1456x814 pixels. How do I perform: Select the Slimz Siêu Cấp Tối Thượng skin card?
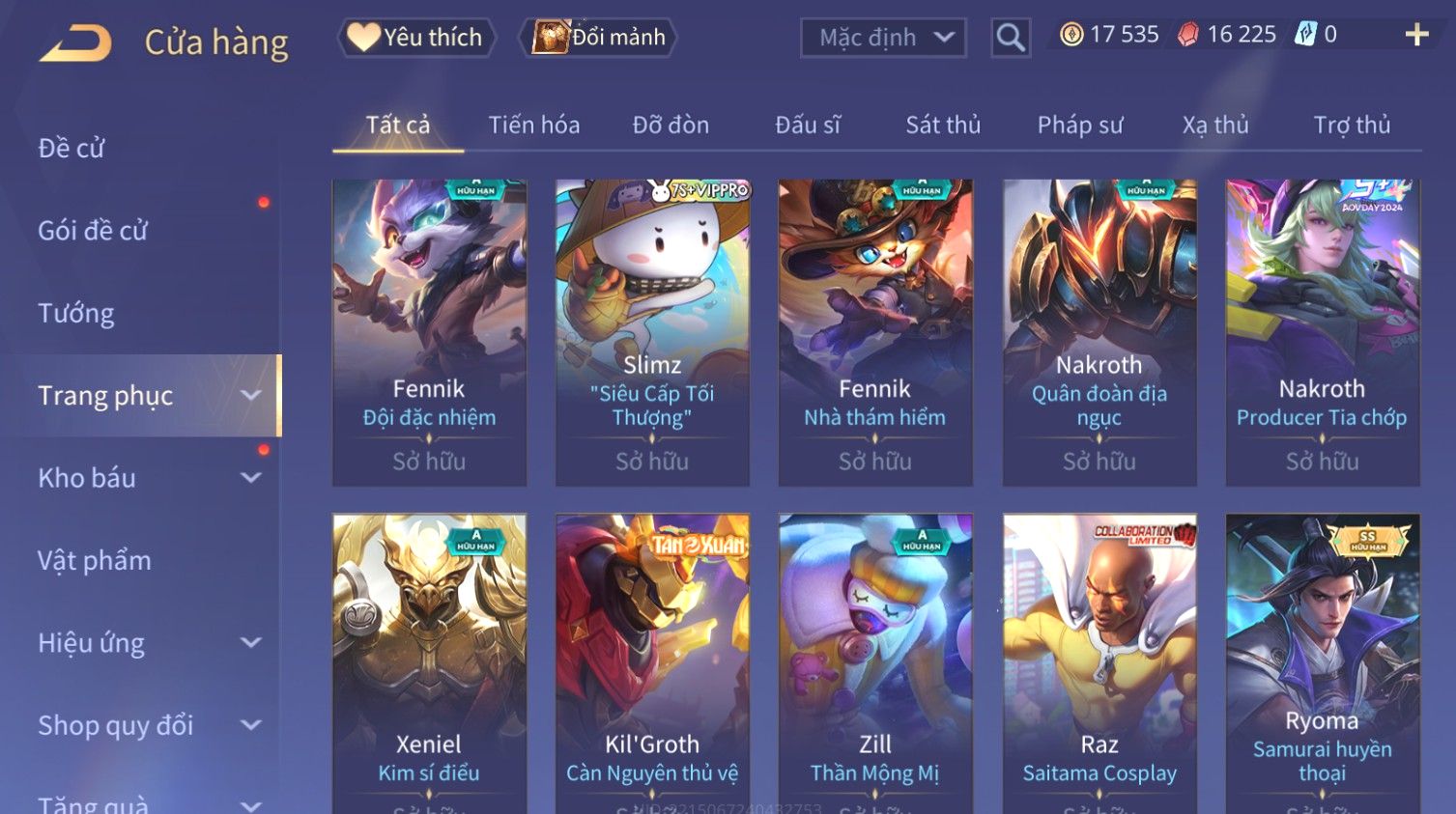tap(652, 332)
